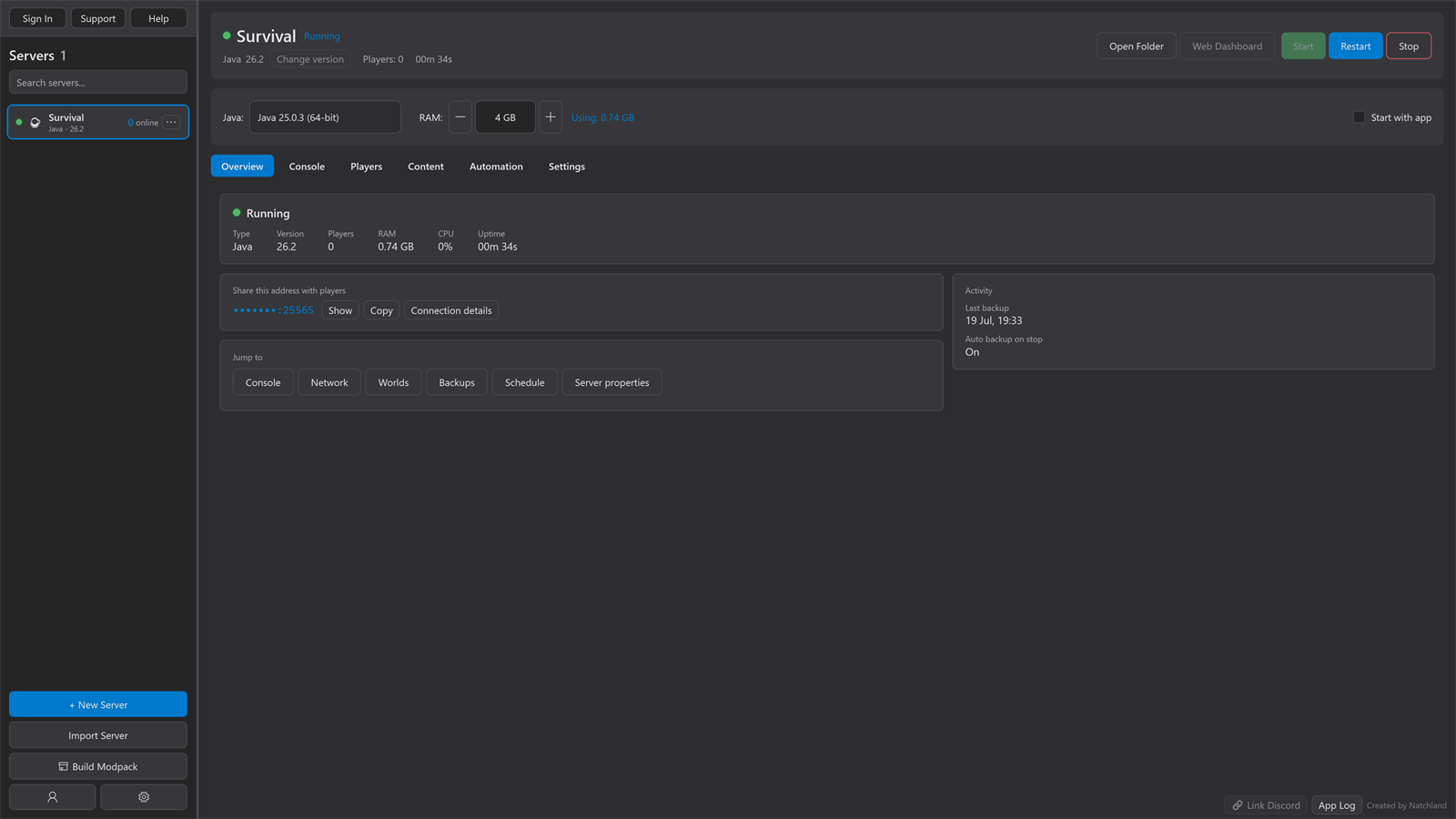Switch to the Console tab
This screenshot has height=819, width=1456.
(307, 167)
